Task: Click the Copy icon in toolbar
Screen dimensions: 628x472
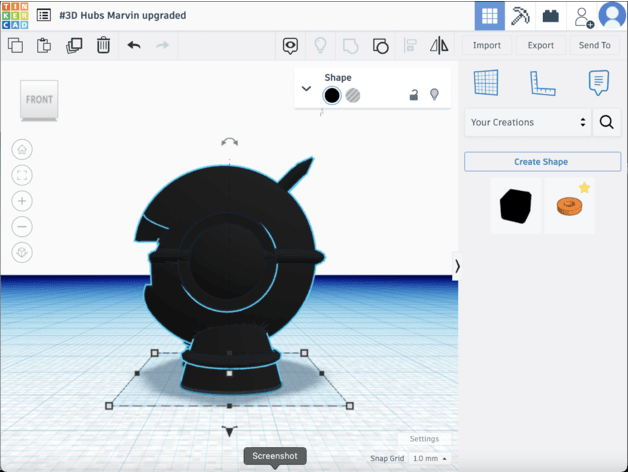Action: point(16,45)
